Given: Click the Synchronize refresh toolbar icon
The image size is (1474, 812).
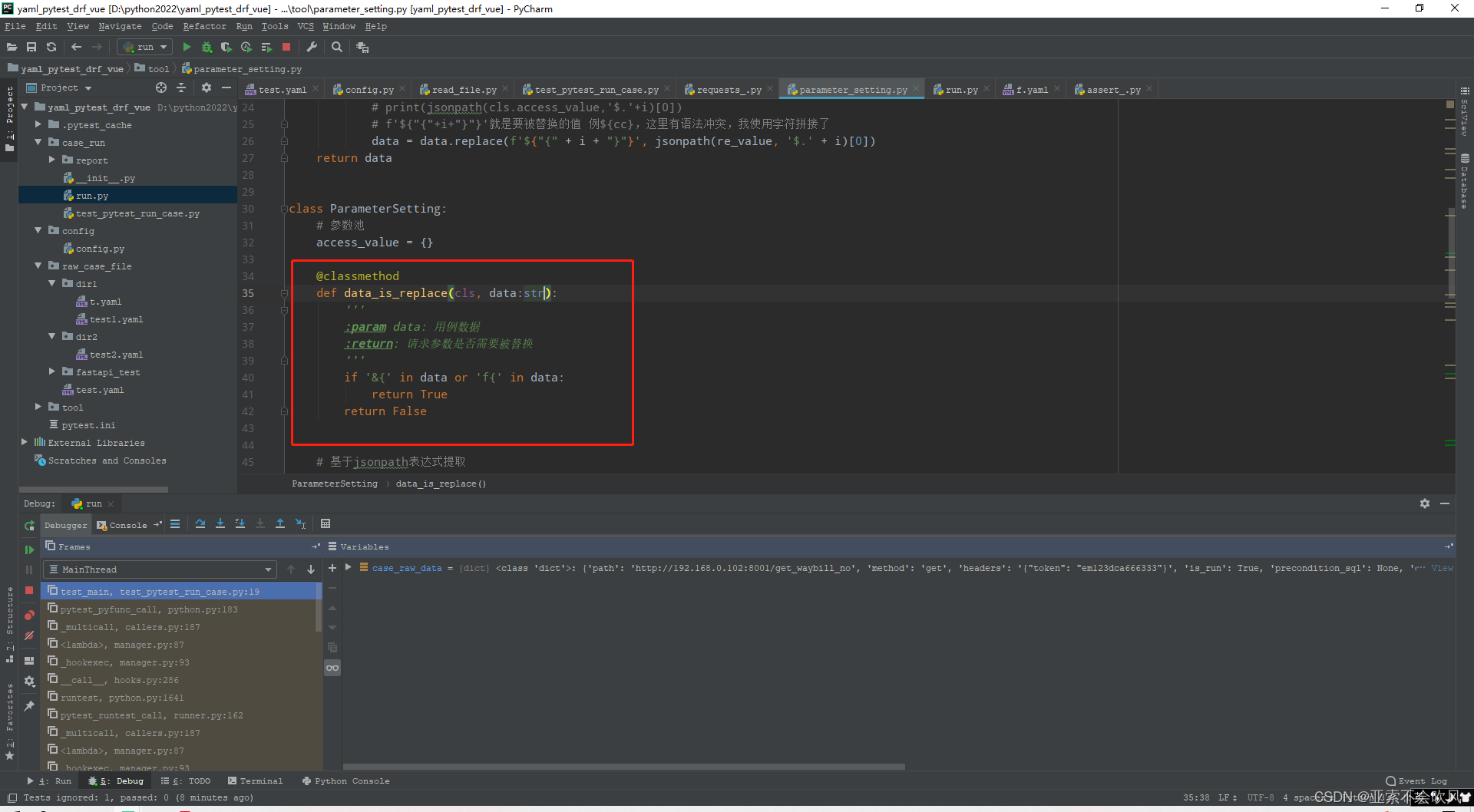Looking at the screenshot, I should tap(51, 47).
